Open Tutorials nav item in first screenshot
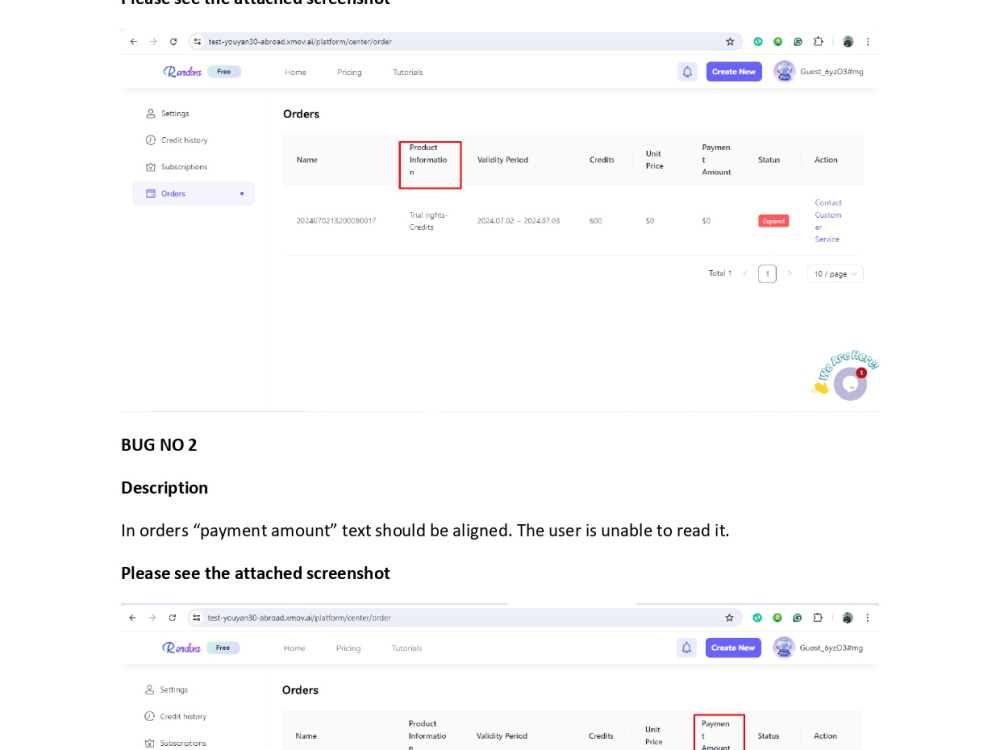The image size is (1000, 750). (408, 72)
